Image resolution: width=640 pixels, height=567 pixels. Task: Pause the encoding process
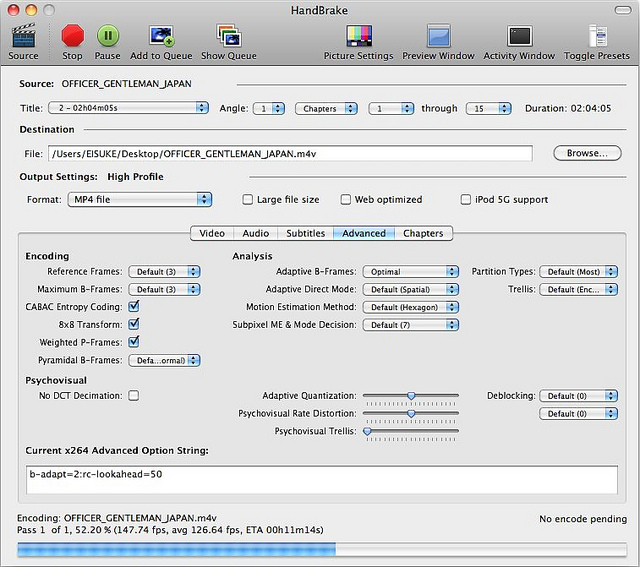[107, 42]
